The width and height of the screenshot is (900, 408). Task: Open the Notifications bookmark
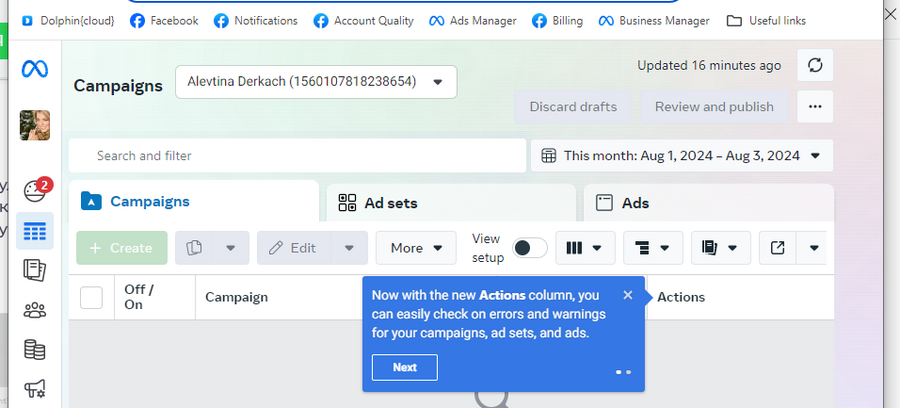point(255,21)
